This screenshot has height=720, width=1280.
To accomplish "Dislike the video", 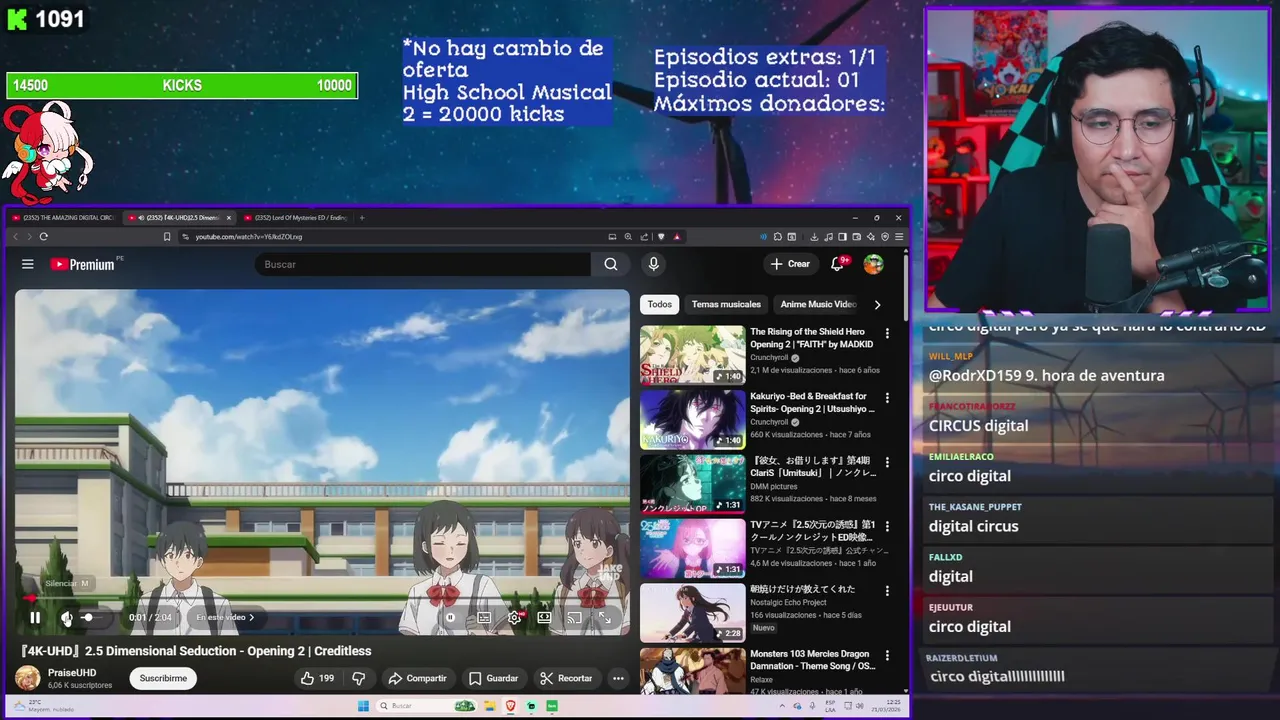I will click(358, 678).
